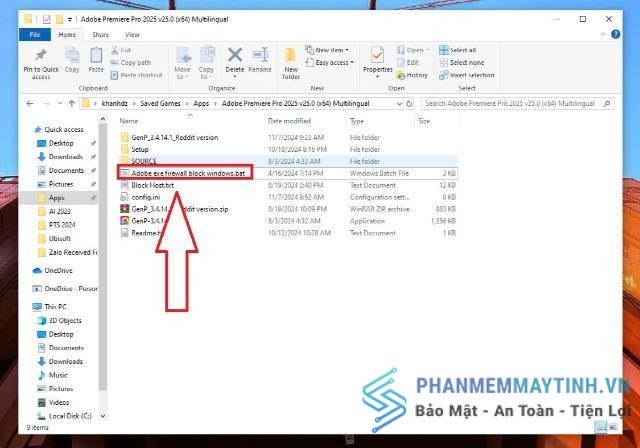The height and width of the screenshot is (448, 640).
Task: Select Adobe exe firewall block windows.bat
Action: coord(188,173)
